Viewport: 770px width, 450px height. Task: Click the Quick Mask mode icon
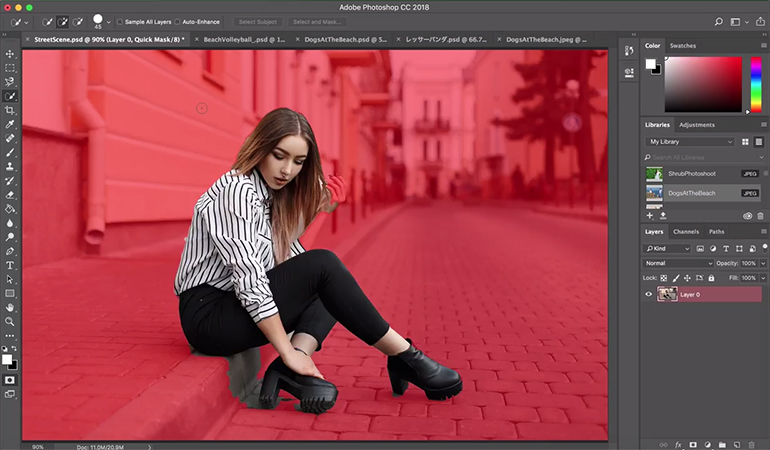coord(10,380)
